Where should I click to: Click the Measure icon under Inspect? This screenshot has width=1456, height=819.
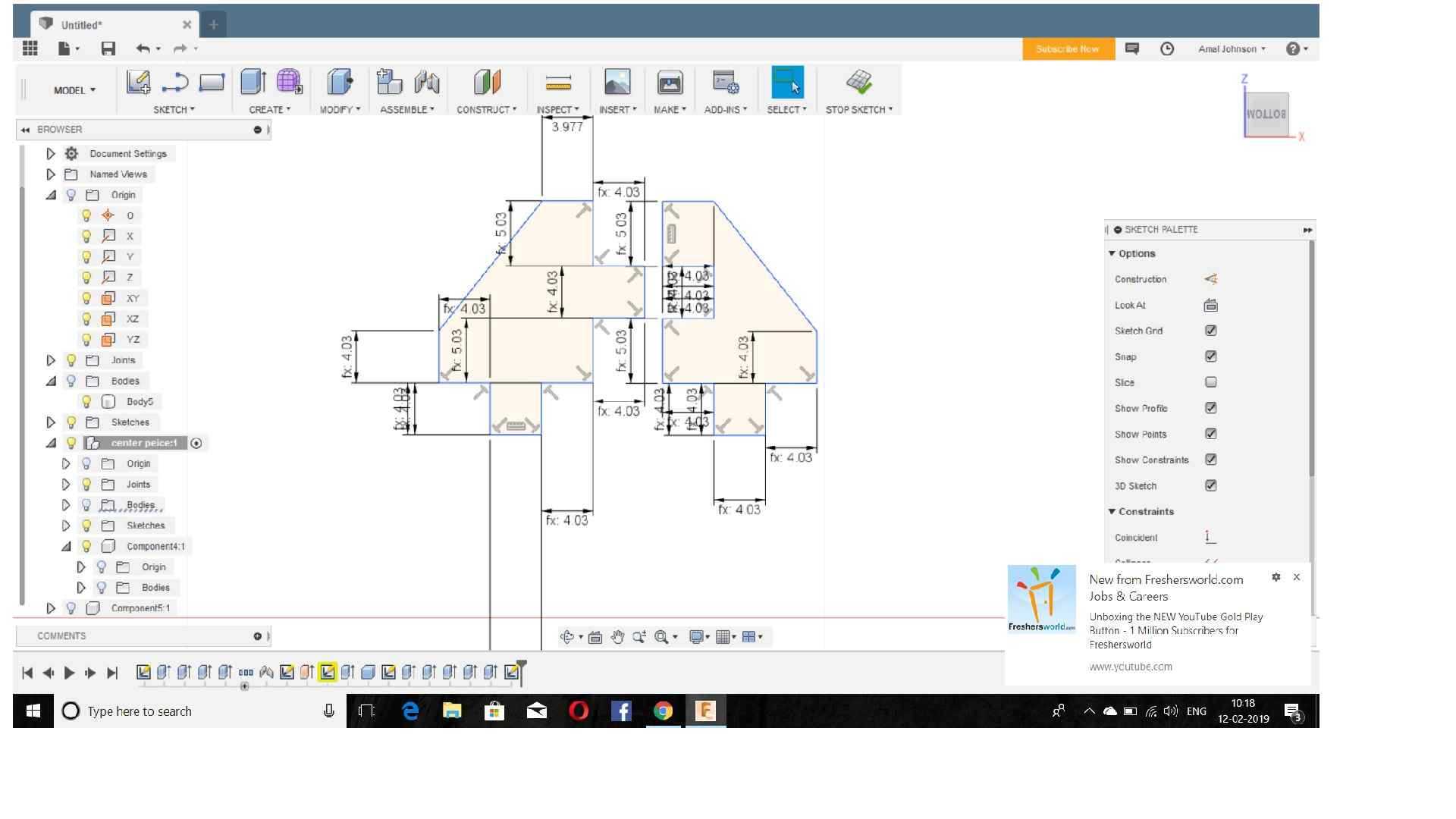coord(558,82)
